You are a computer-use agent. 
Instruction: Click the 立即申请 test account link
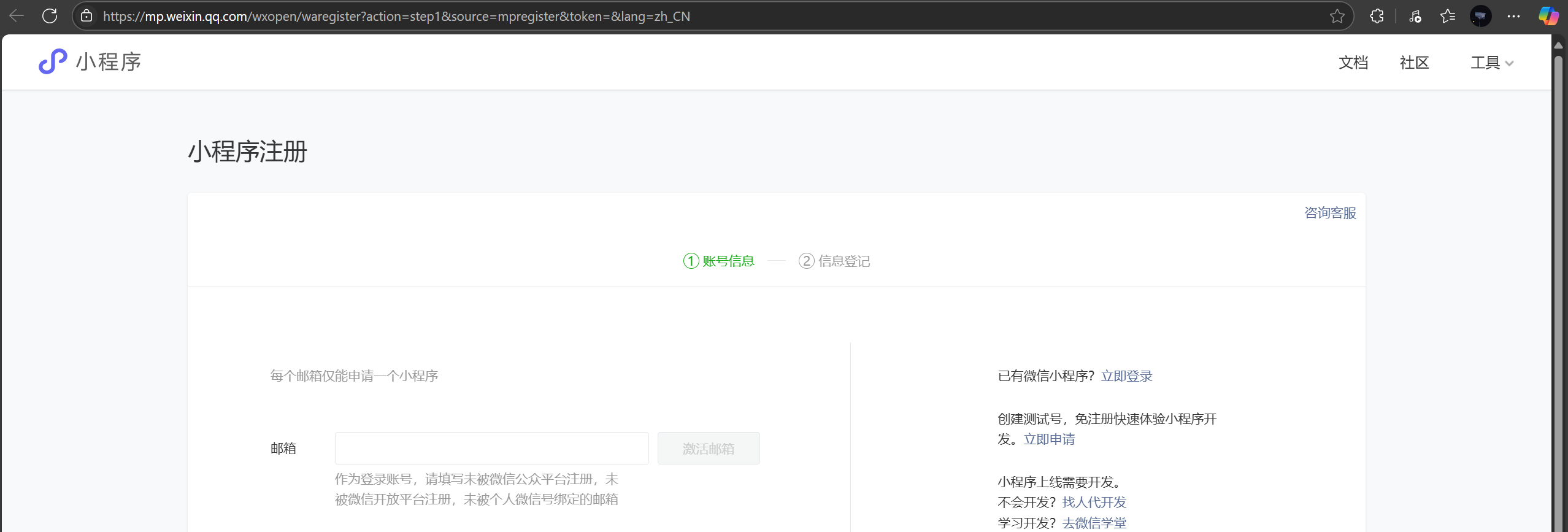pyautogui.click(x=1049, y=439)
